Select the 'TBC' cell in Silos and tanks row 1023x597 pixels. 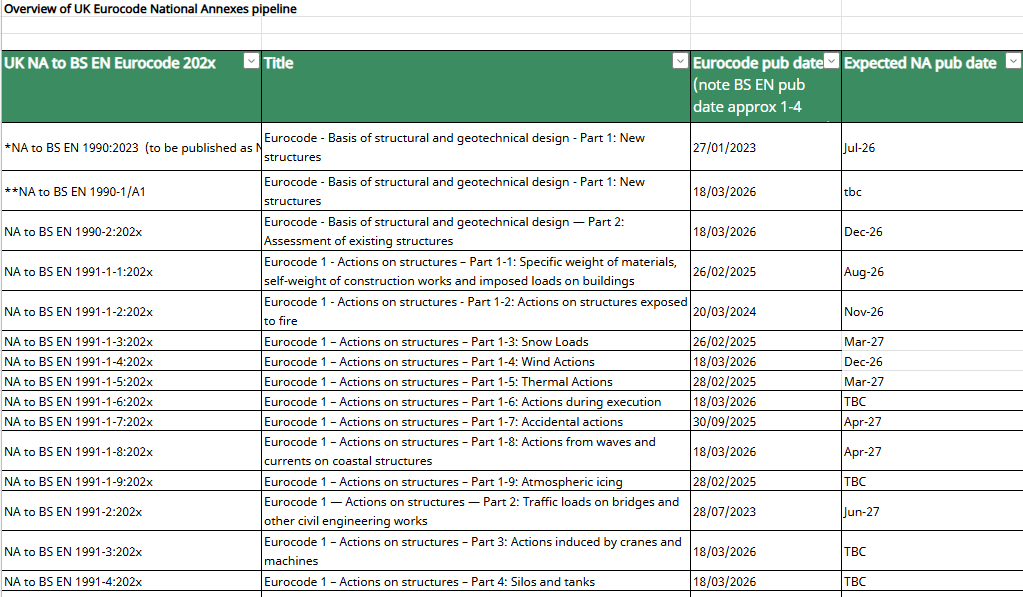pyautogui.click(x=932, y=581)
